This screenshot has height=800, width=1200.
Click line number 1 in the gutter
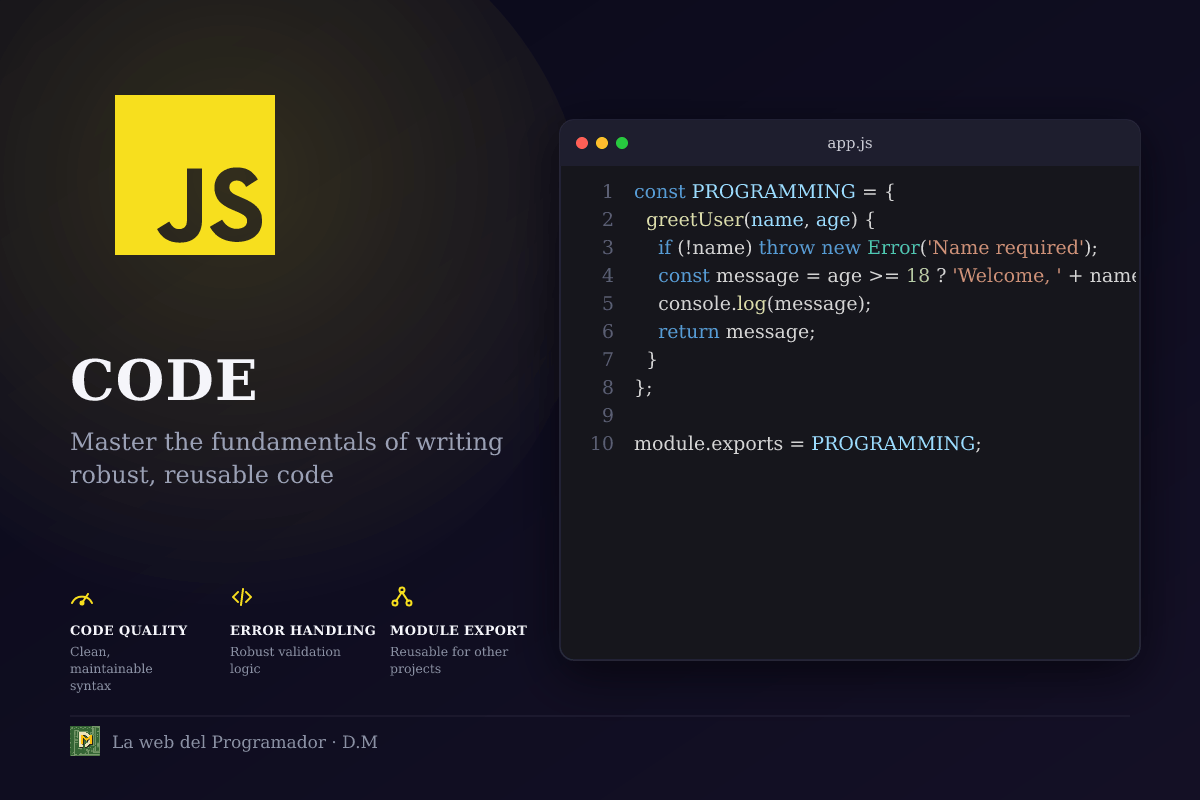point(607,191)
